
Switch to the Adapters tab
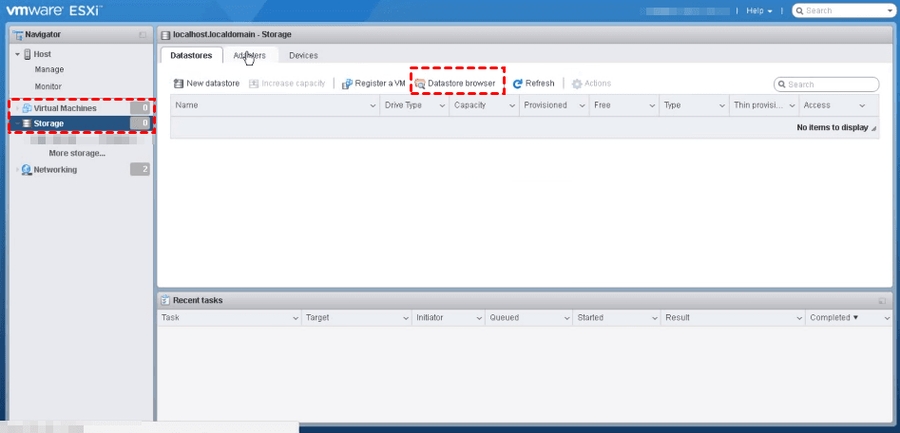tap(249, 55)
